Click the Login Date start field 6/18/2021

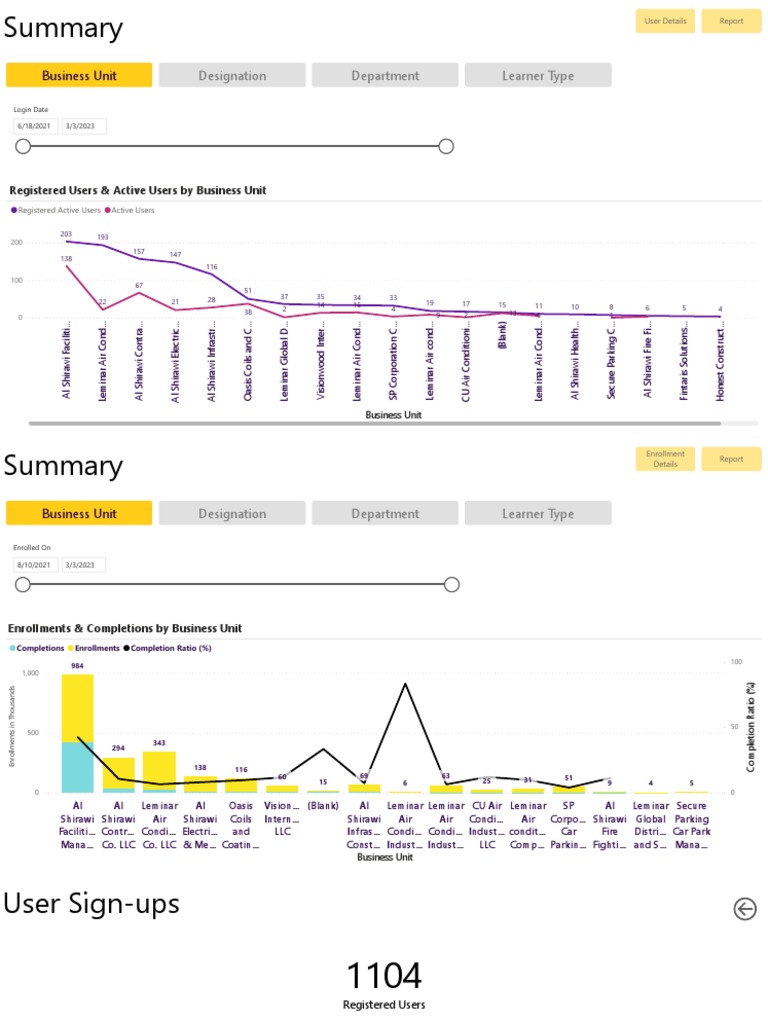click(35, 126)
